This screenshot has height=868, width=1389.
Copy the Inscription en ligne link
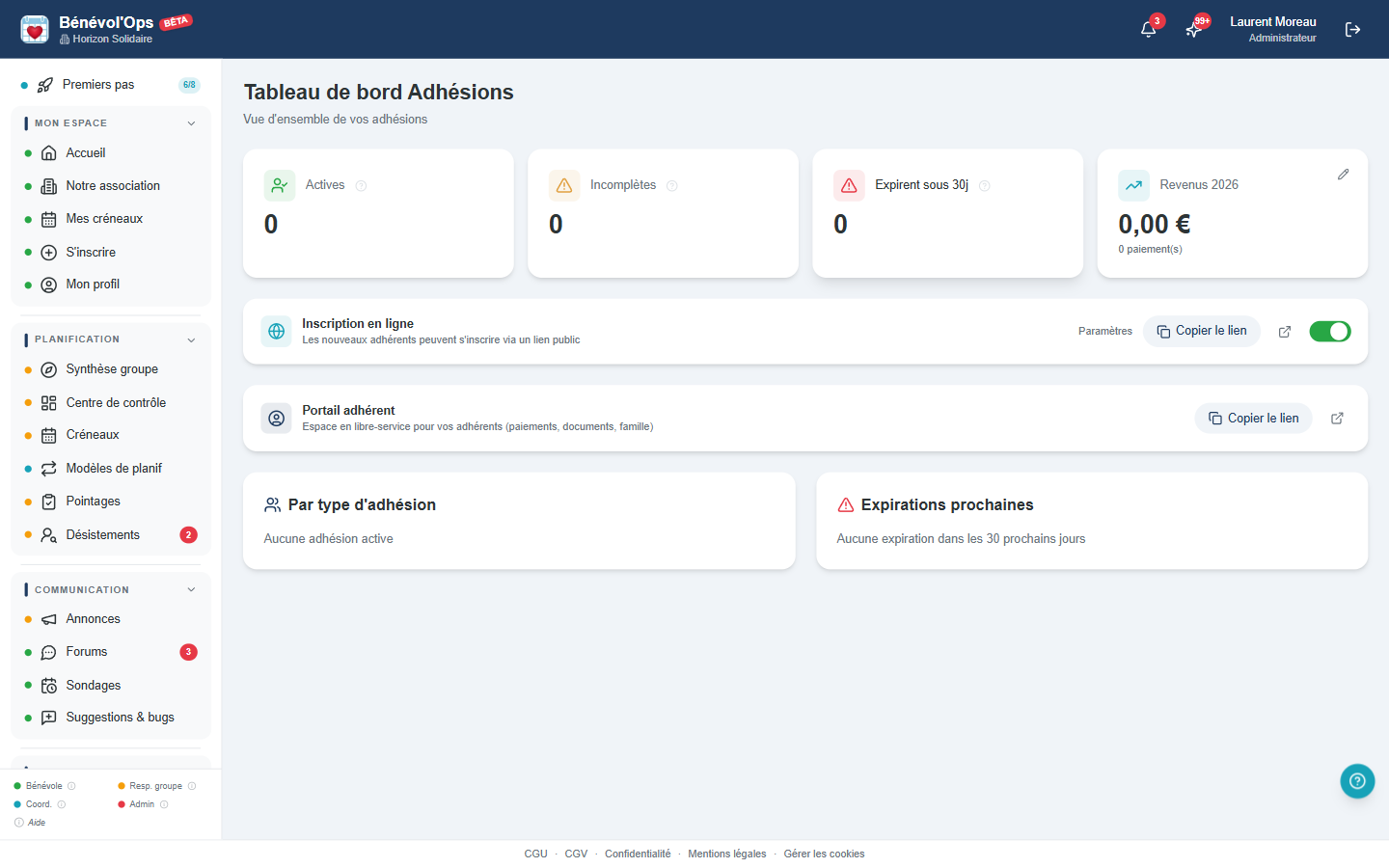(1202, 331)
